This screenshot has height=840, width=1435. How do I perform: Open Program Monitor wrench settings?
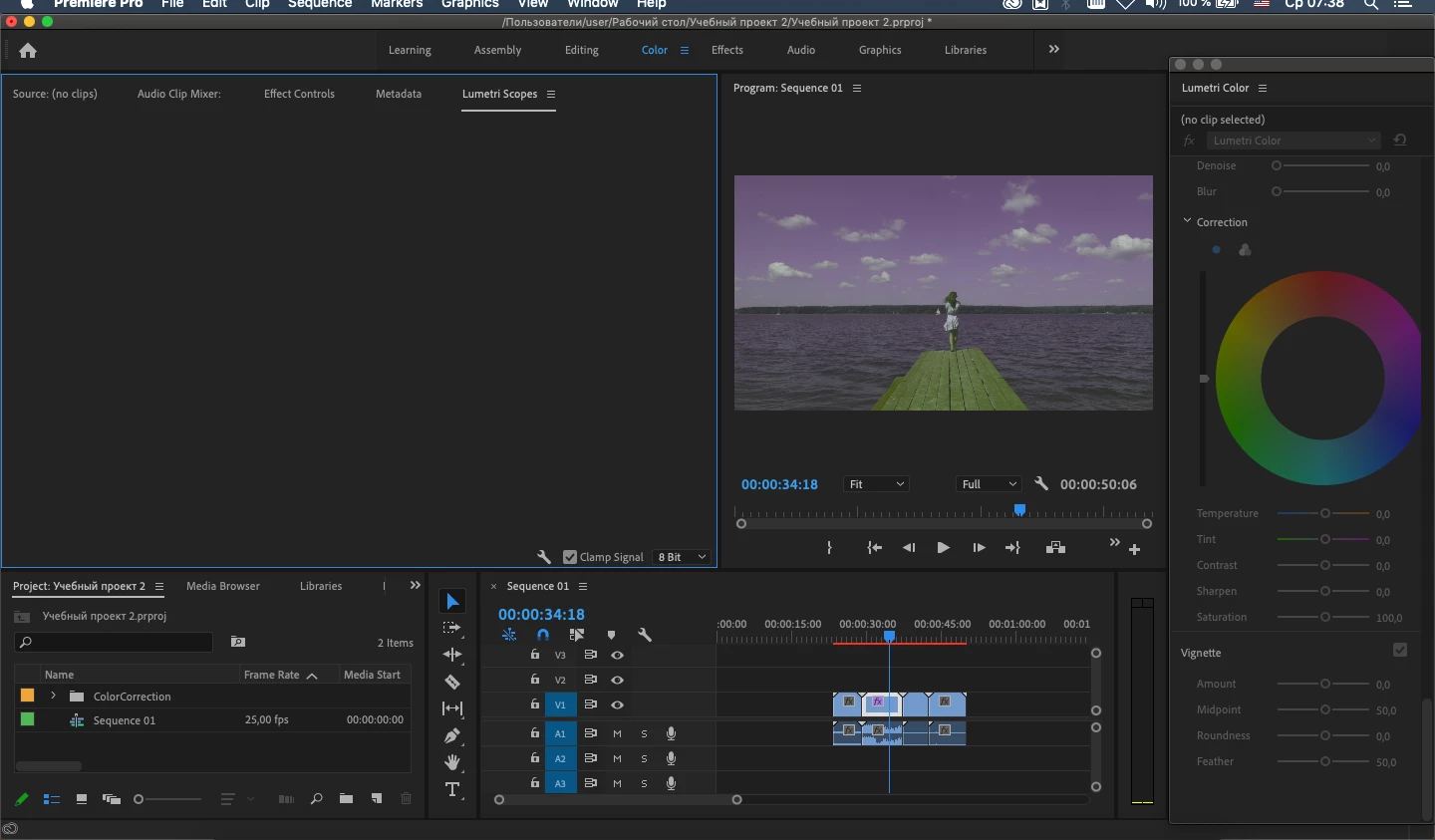tap(1041, 484)
